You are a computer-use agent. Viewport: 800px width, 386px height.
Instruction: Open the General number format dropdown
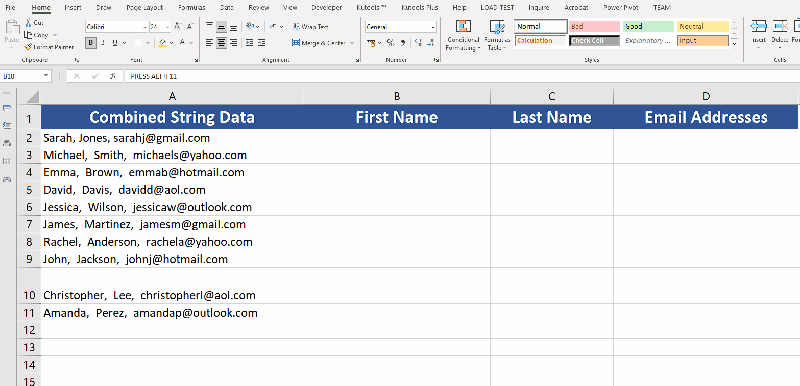point(433,27)
